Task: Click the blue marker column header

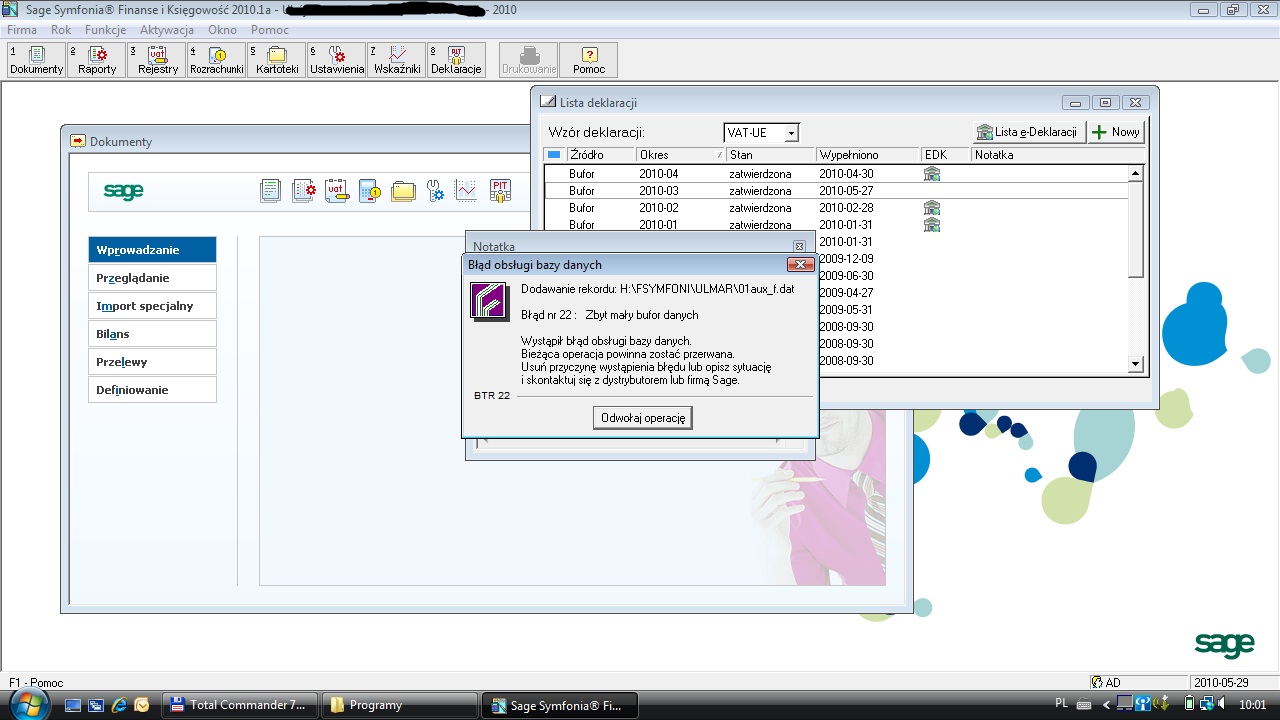Action: 554,155
